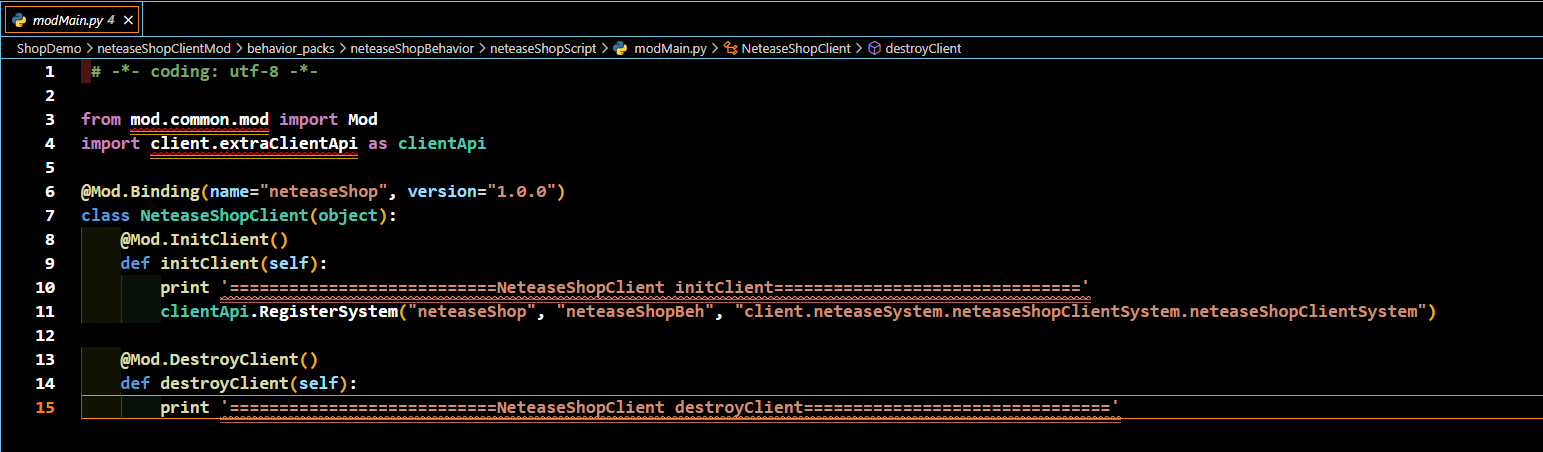
Task: Click Python icon beside modMain.py breadcrumb
Action: click(x=620, y=48)
